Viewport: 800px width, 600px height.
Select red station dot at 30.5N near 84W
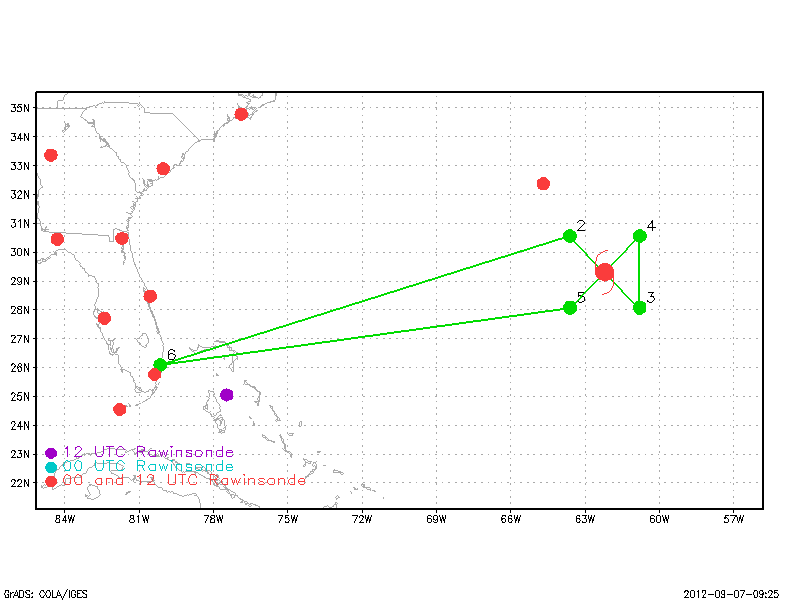(57, 239)
